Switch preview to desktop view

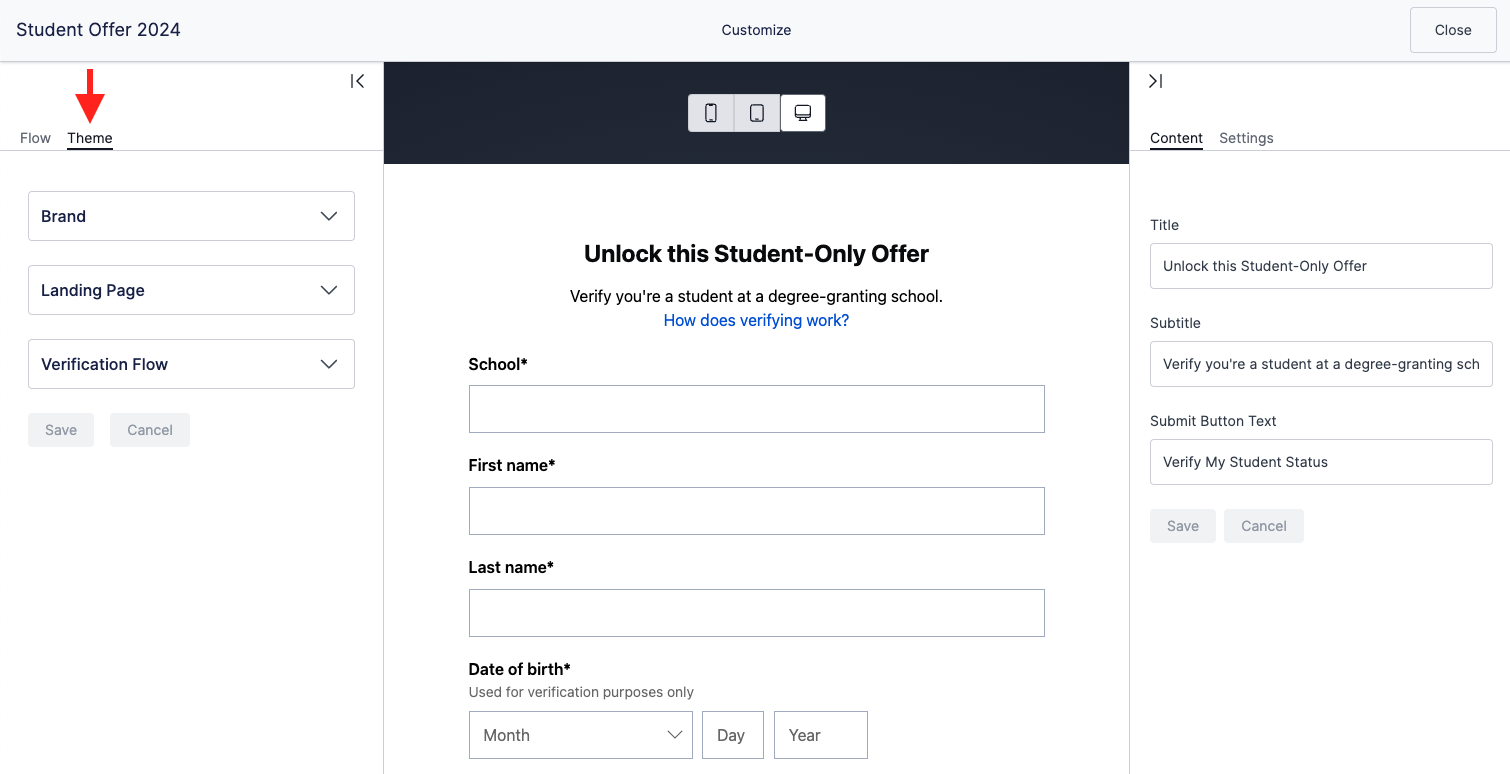coord(802,113)
